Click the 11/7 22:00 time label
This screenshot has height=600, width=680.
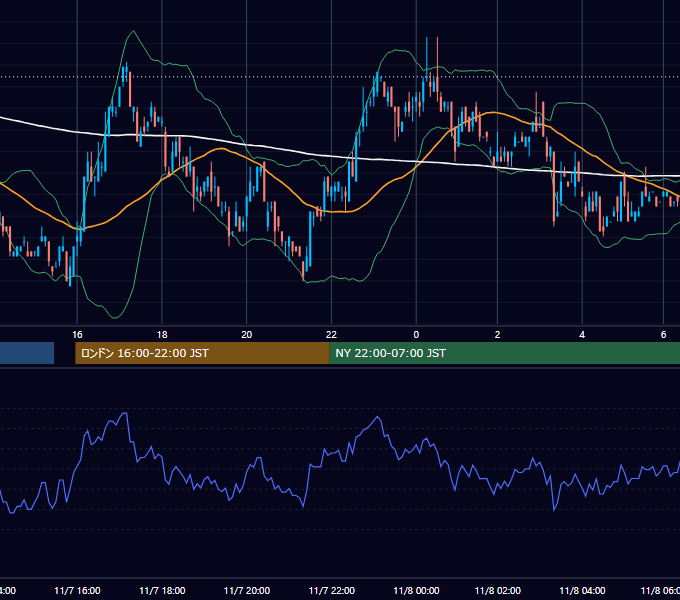pos(332,590)
